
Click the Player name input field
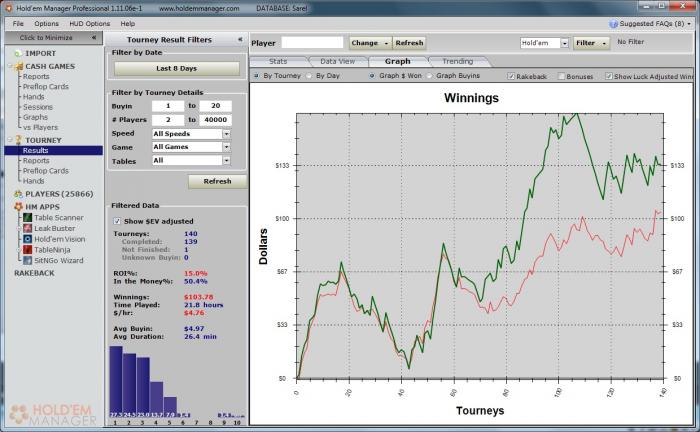coord(312,42)
